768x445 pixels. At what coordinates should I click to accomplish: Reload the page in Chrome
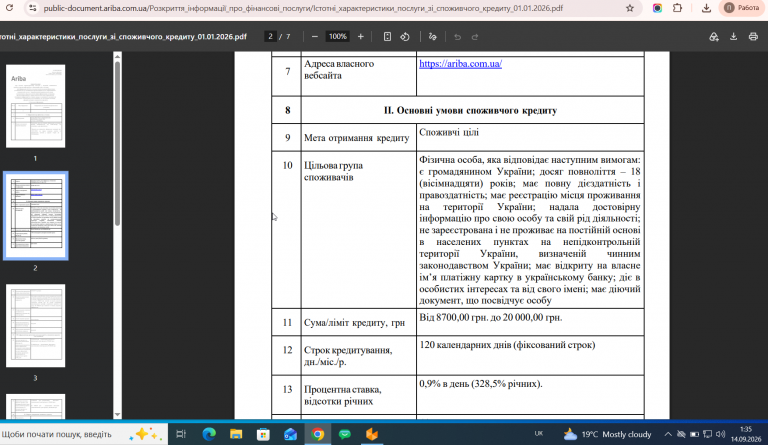[9, 8]
